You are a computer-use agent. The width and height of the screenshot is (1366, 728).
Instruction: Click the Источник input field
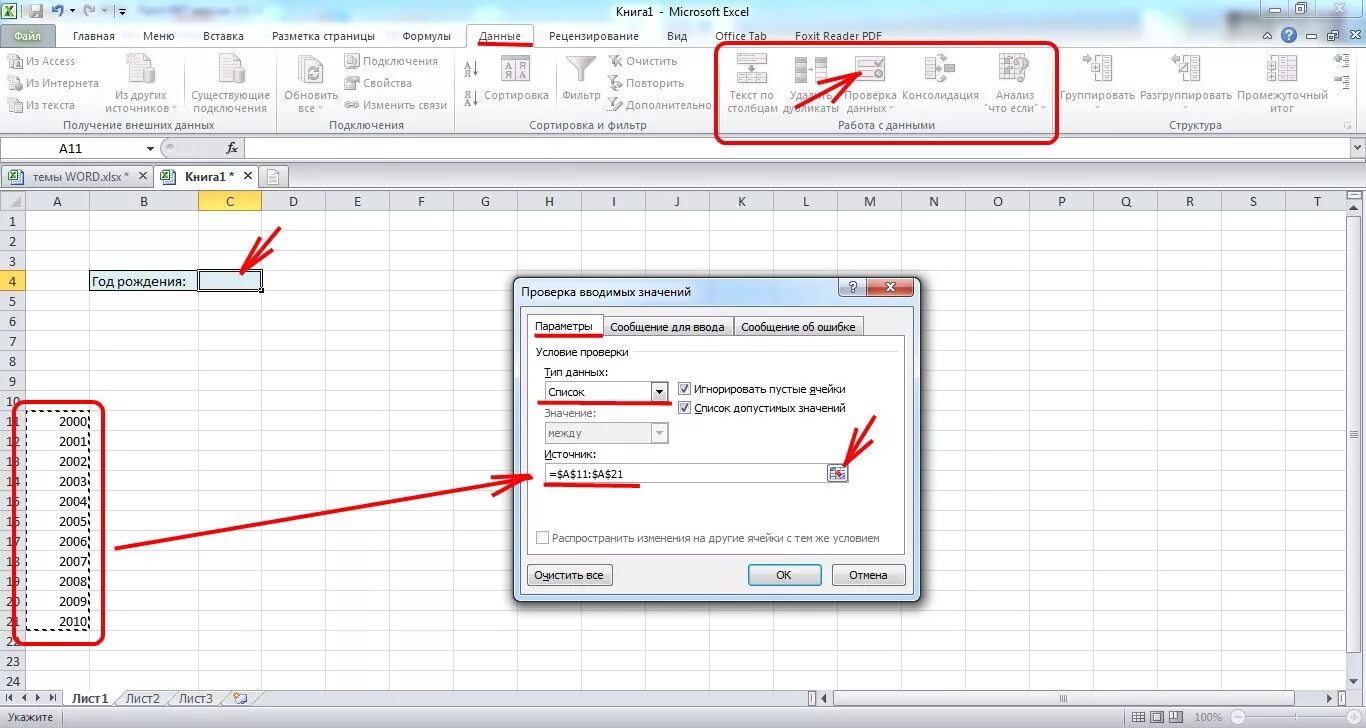tap(685, 473)
